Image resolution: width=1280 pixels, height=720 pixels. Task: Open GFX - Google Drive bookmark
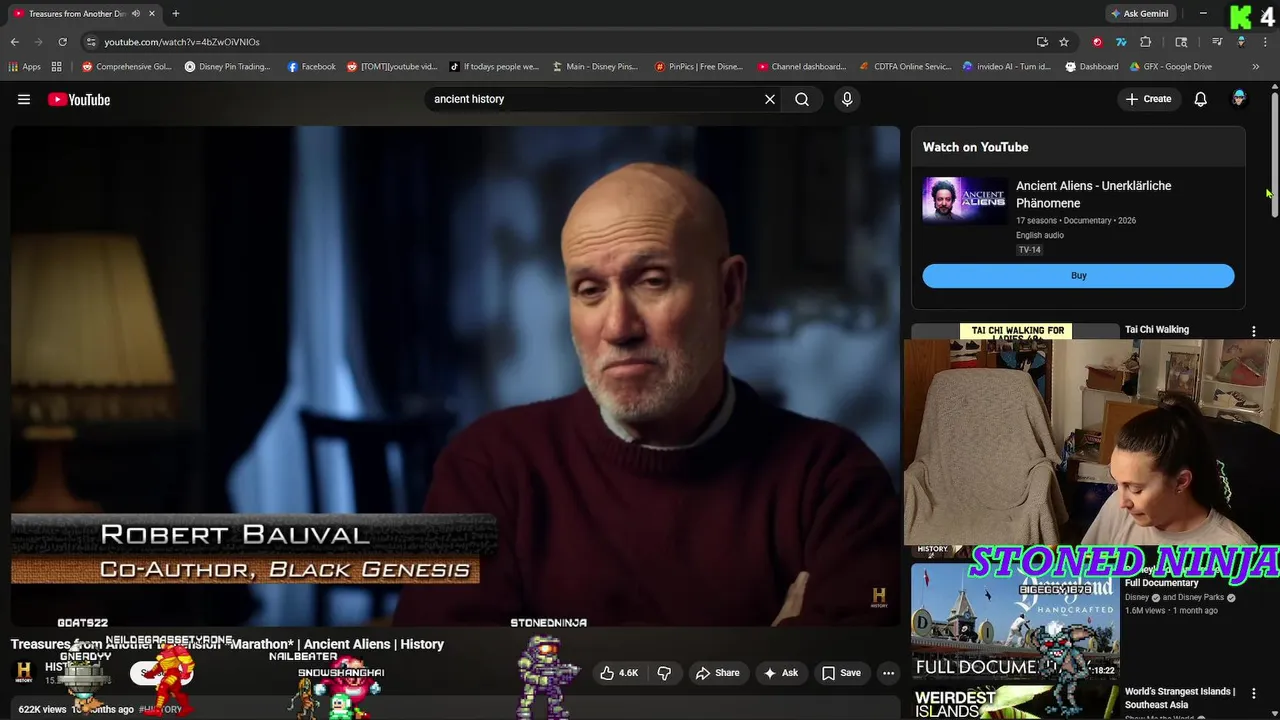1171,67
